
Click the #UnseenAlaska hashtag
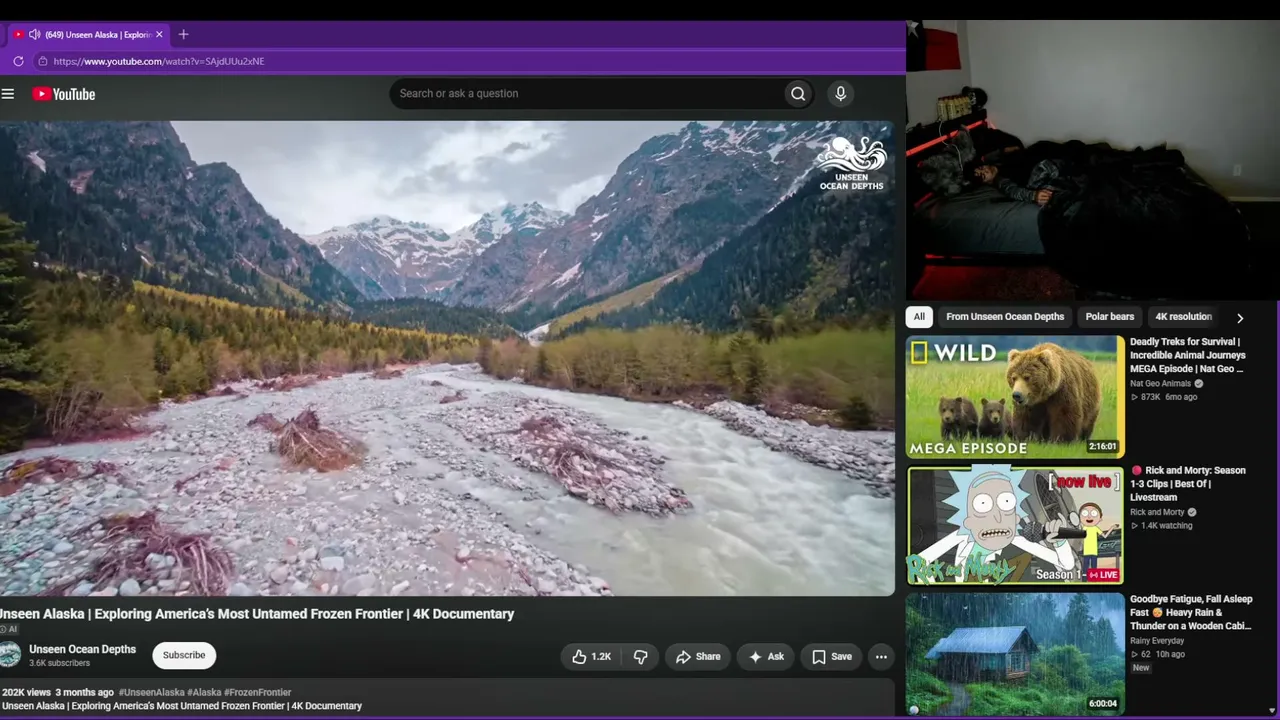pos(151,692)
